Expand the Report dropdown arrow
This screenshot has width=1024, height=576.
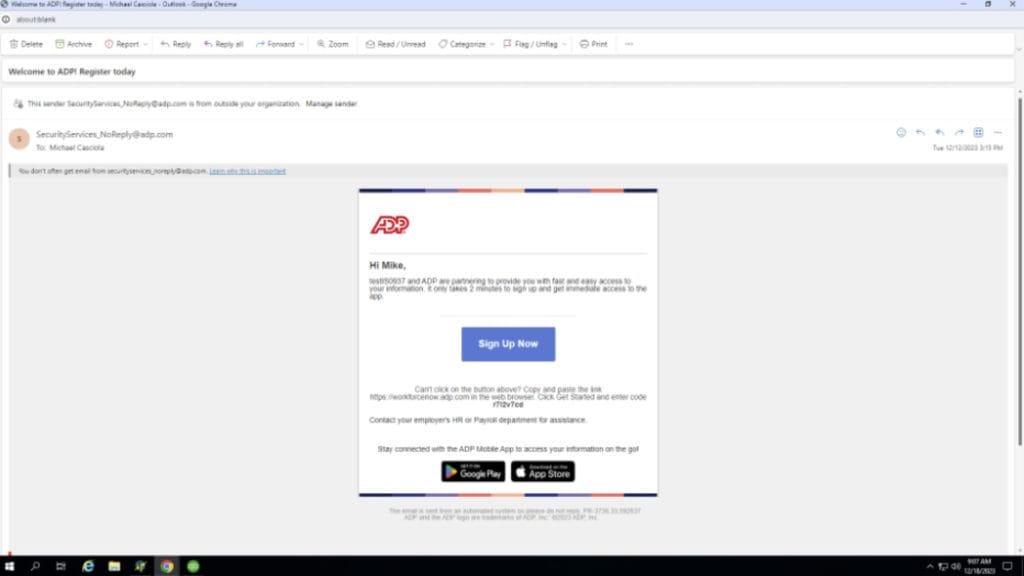(146, 44)
